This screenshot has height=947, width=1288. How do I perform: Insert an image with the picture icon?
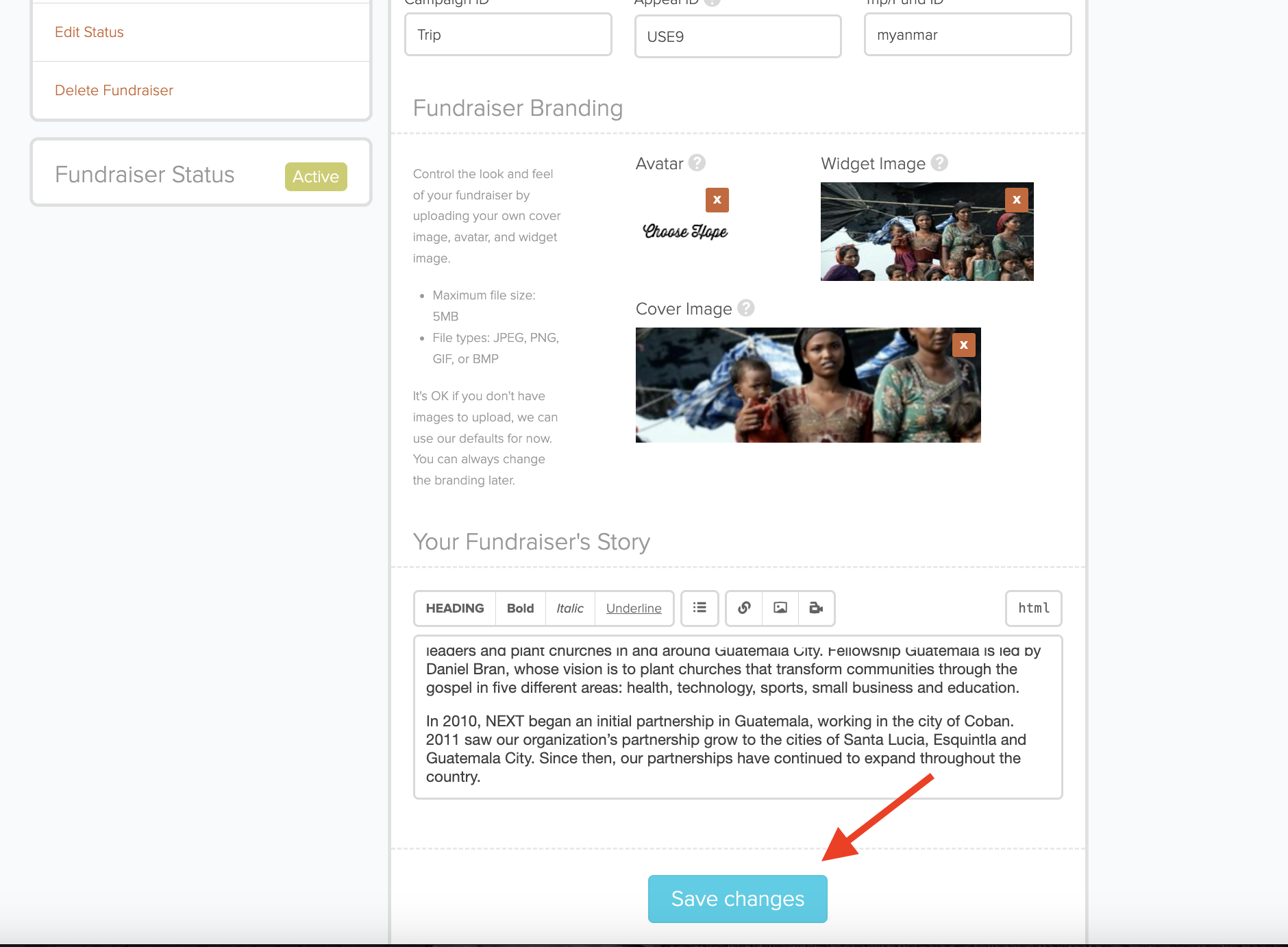coord(780,608)
